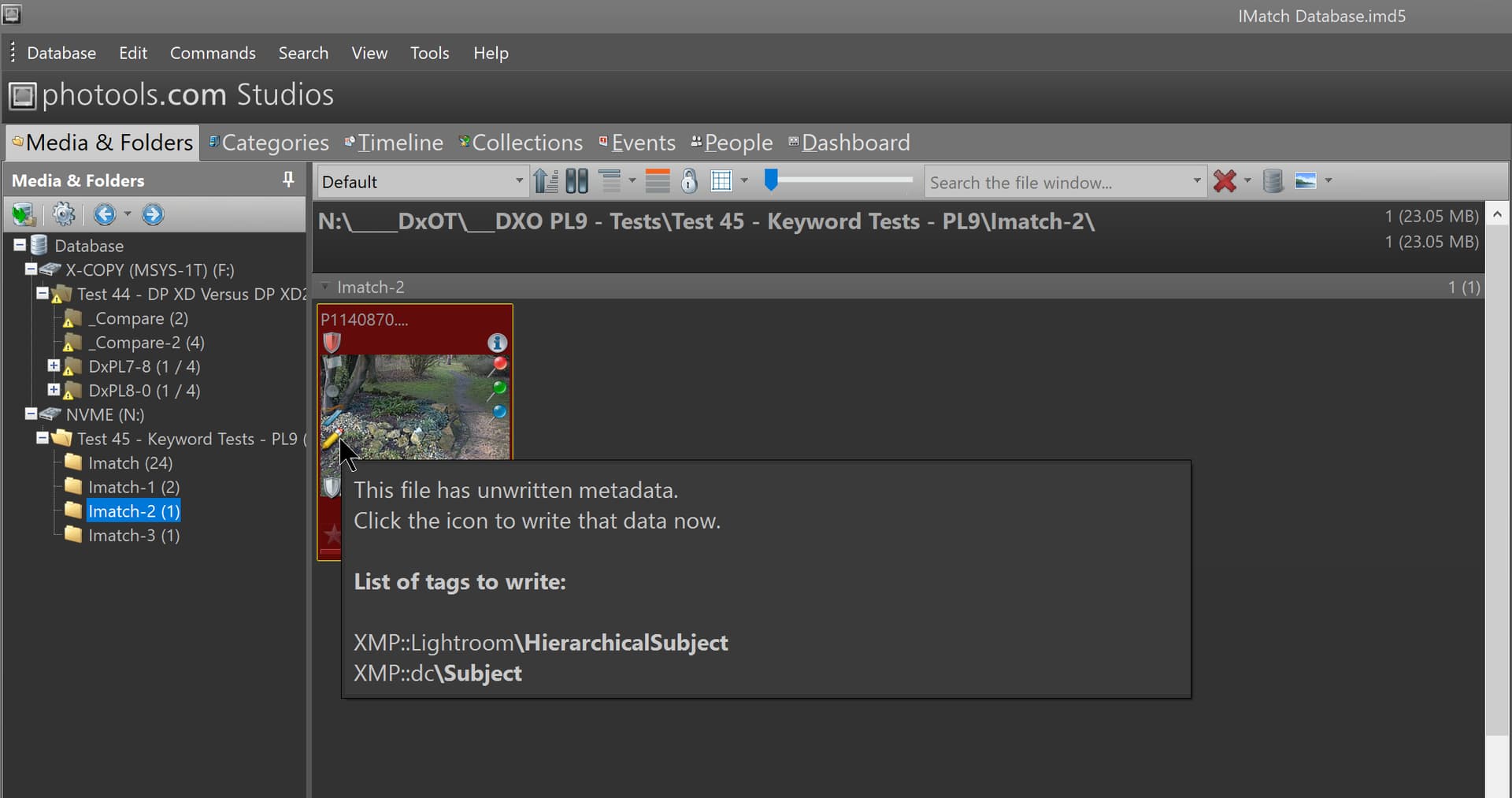Click the thumbnail size slider handle
1512x798 pixels.
(772, 180)
